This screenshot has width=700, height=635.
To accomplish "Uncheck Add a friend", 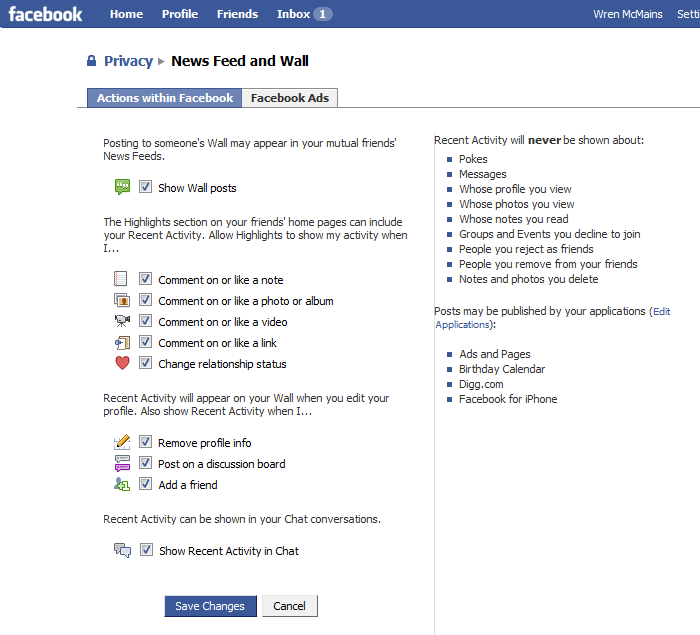I will (x=145, y=484).
